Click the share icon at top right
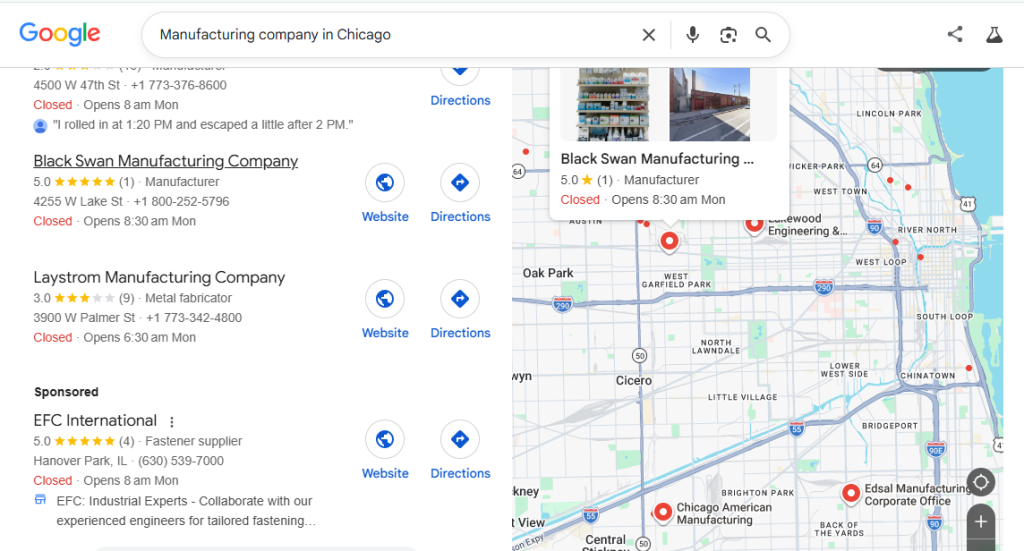Image resolution: width=1024 pixels, height=551 pixels. coord(955,34)
